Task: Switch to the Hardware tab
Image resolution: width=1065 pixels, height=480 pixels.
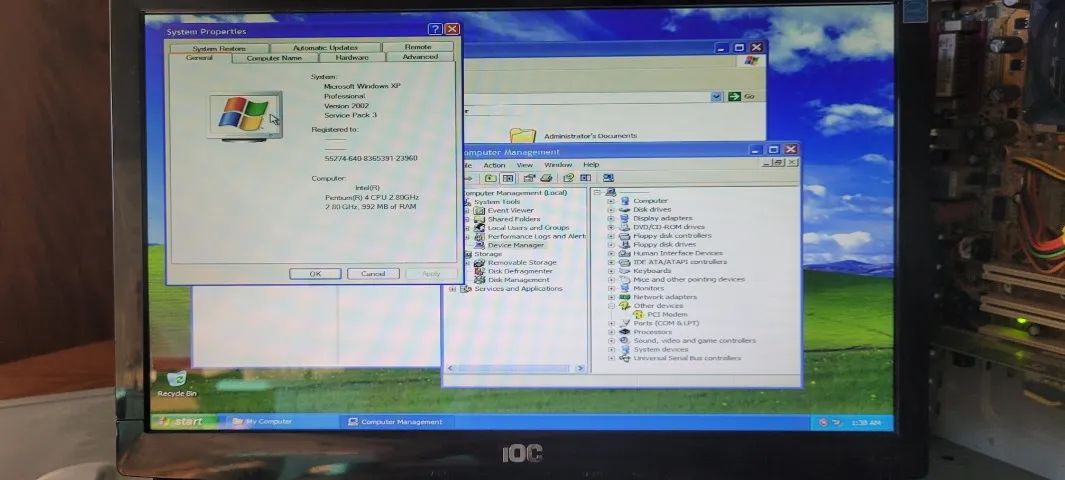Action: tap(352, 58)
